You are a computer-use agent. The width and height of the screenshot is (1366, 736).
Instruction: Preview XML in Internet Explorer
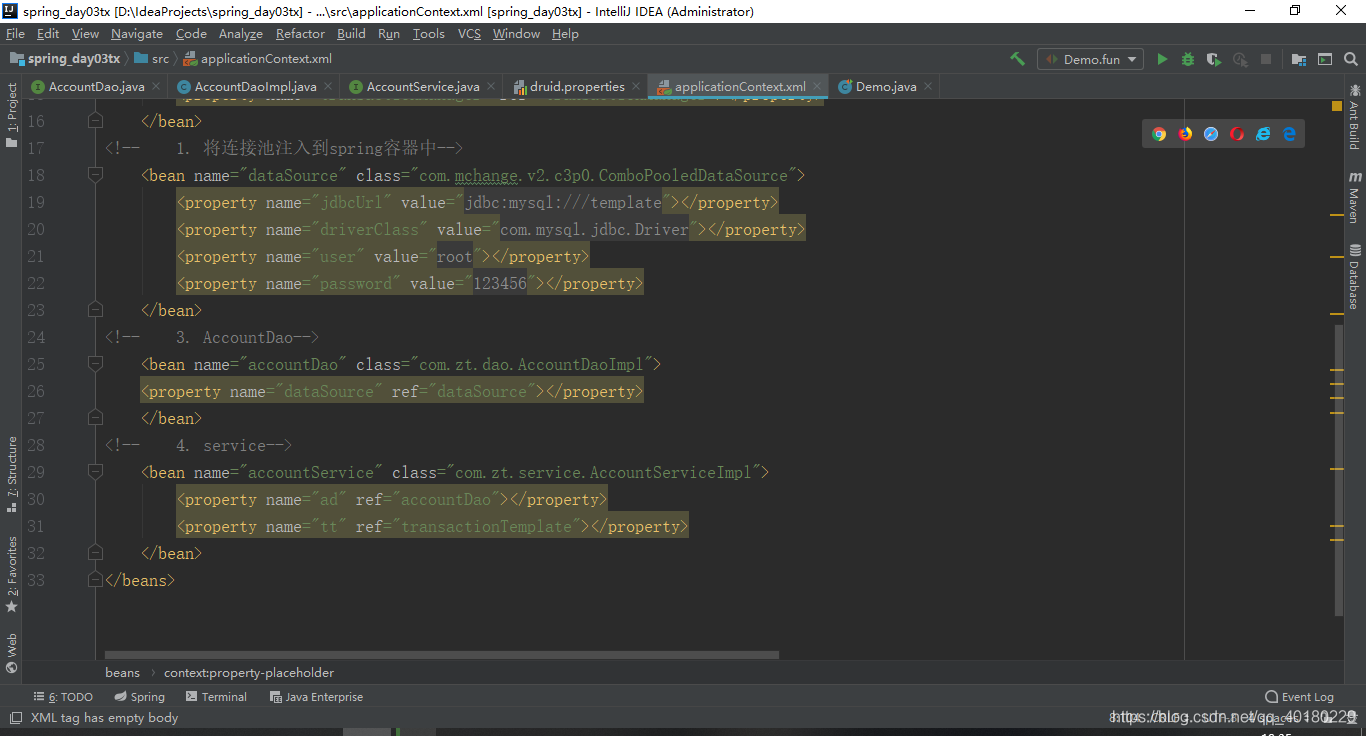1263,134
